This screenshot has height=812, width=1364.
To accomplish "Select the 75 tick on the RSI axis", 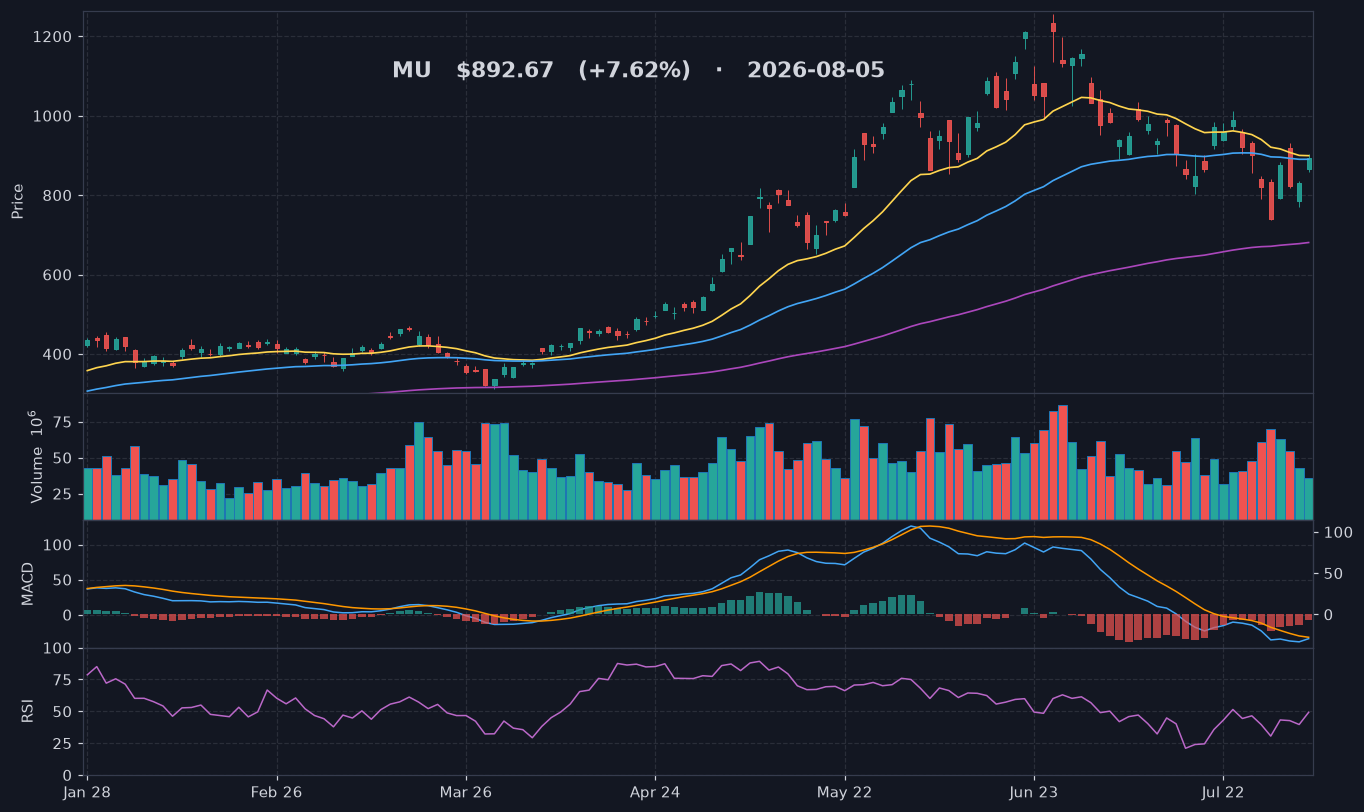I will click(61, 680).
